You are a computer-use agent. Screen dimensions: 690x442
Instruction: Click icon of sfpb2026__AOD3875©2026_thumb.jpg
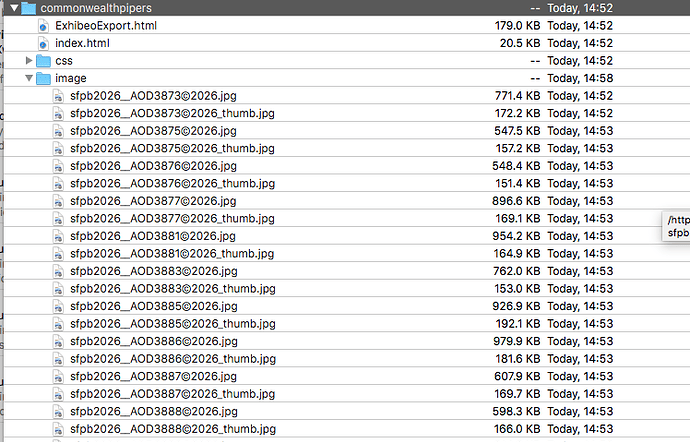(58, 149)
